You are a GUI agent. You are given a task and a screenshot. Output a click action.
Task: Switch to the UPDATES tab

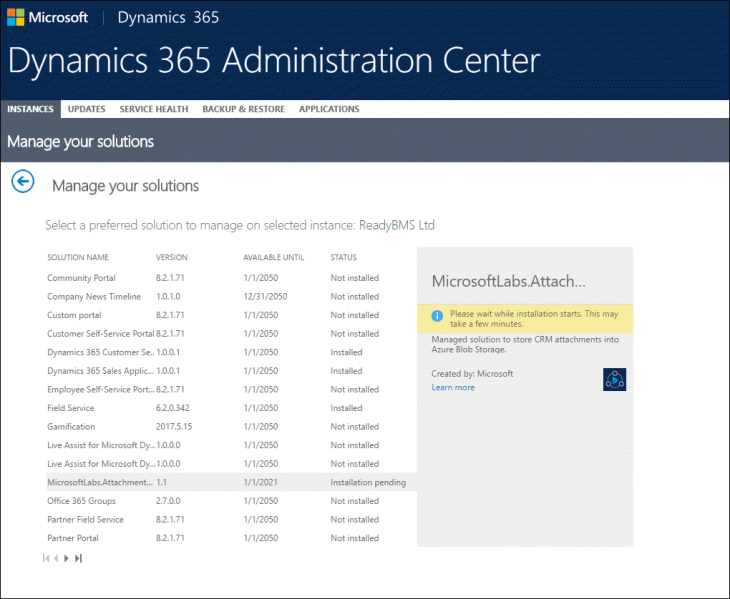pyautogui.click(x=87, y=109)
